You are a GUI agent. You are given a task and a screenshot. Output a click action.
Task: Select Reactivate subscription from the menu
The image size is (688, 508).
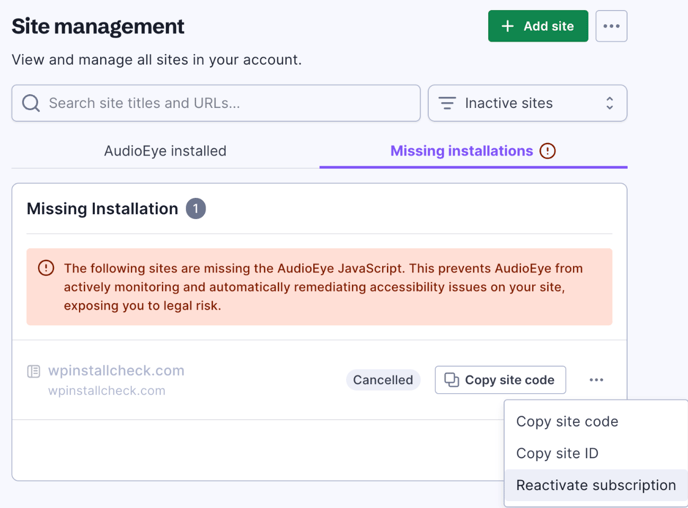tap(596, 485)
